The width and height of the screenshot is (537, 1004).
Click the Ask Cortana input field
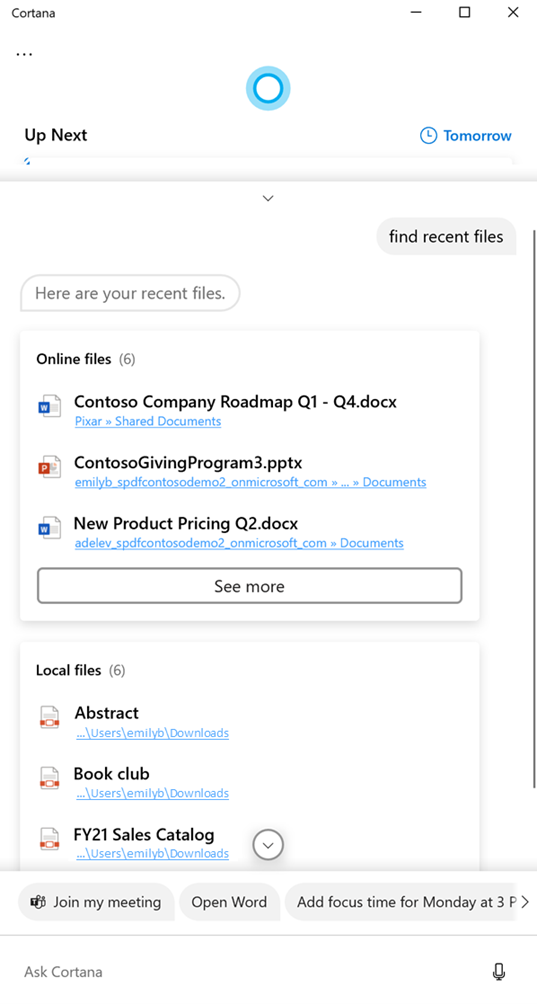tap(250, 971)
